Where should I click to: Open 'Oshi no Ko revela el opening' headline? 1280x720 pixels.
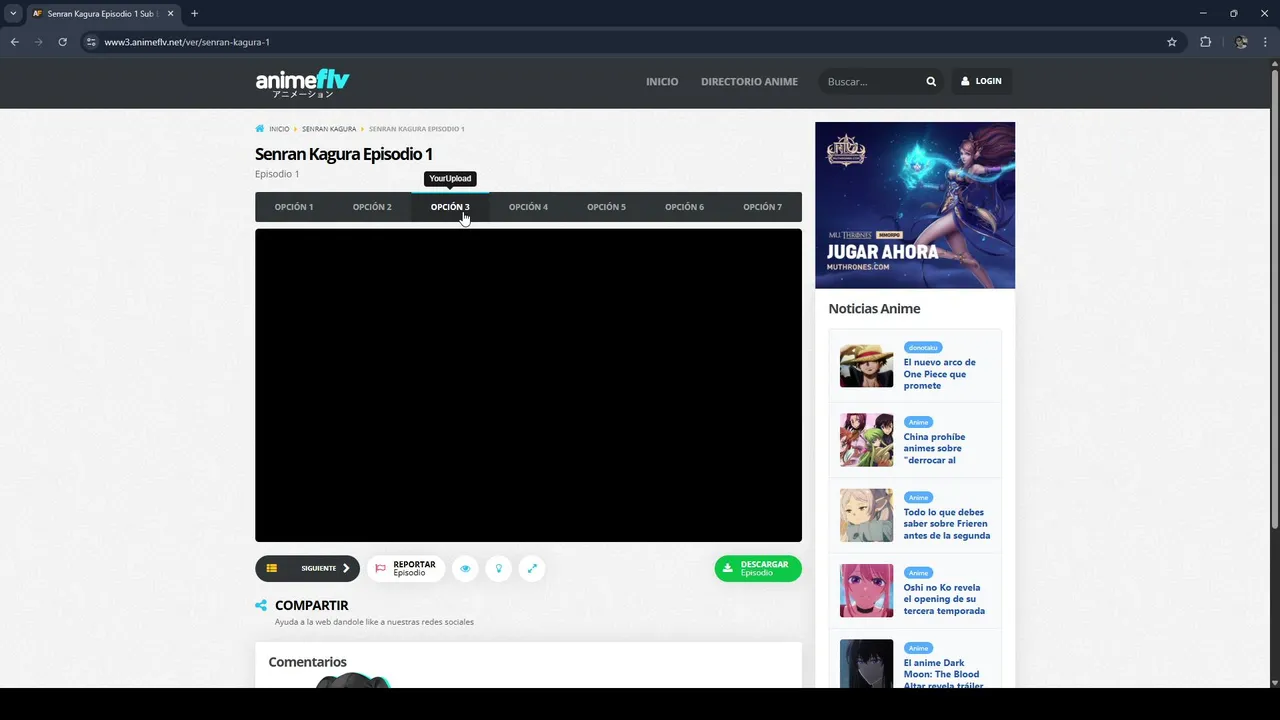pos(944,599)
